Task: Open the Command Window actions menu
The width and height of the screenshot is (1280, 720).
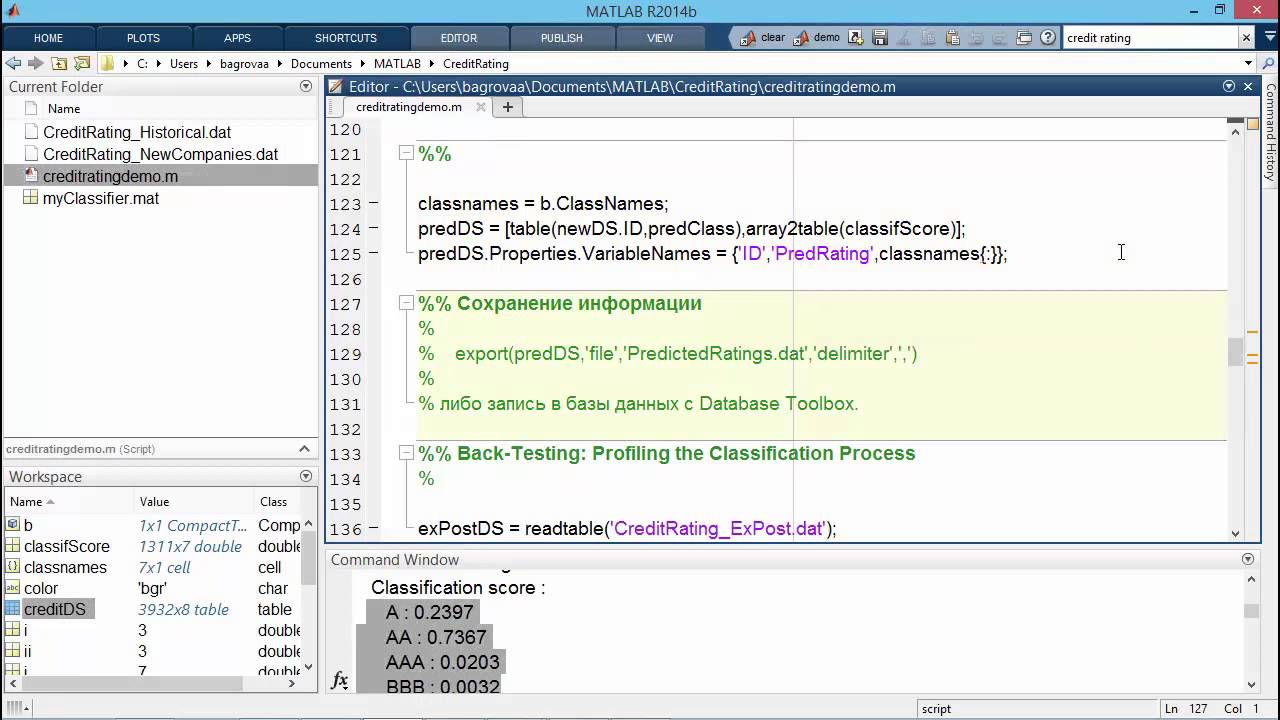Action: 1248,559
